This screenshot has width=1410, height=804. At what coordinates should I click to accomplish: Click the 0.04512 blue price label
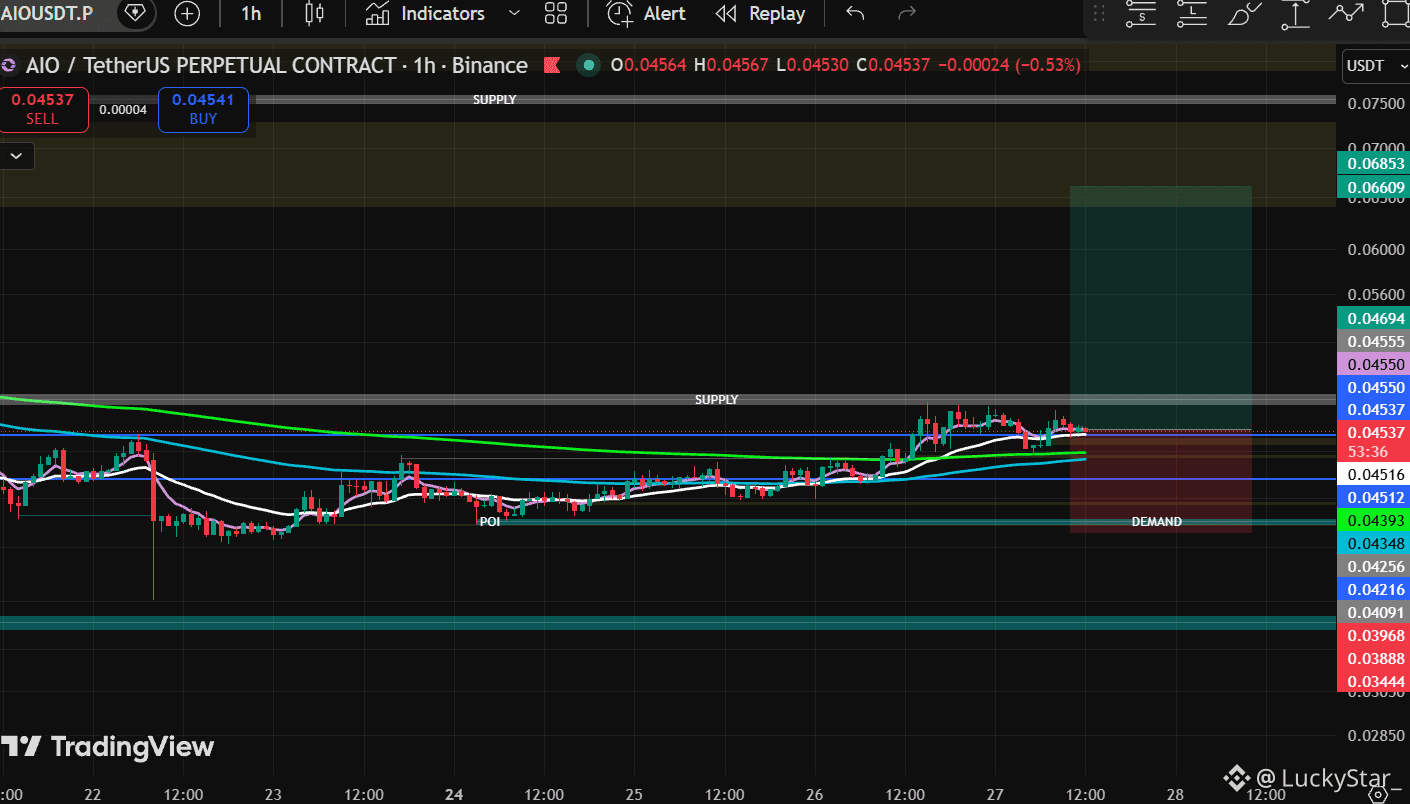coord(1376,498)
